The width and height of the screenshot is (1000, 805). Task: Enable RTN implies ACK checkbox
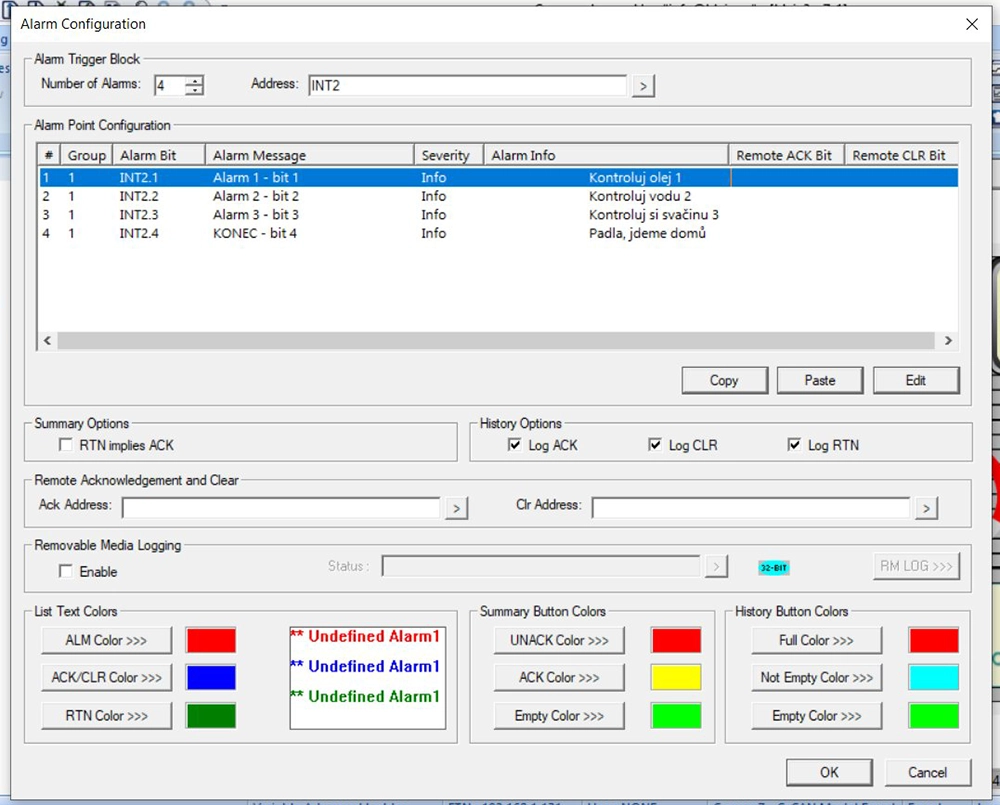click(x=66, y=445)
